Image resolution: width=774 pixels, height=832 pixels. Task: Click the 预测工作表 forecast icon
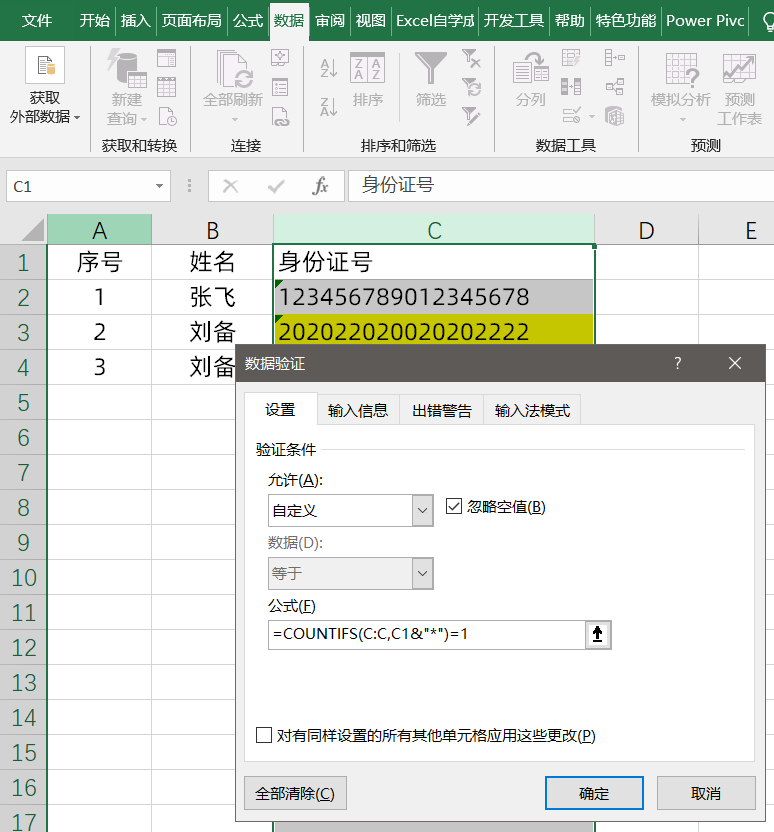pos(739,69)
